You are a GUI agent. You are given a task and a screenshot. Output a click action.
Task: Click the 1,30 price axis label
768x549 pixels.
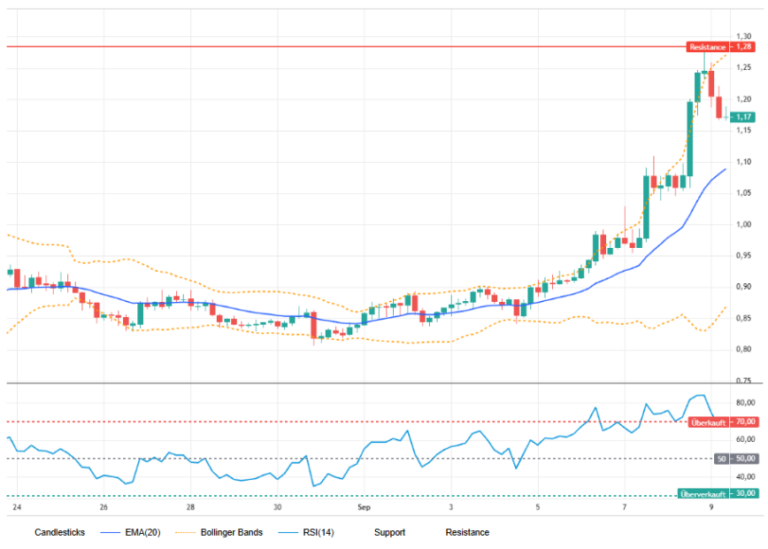tap(744, 36)
